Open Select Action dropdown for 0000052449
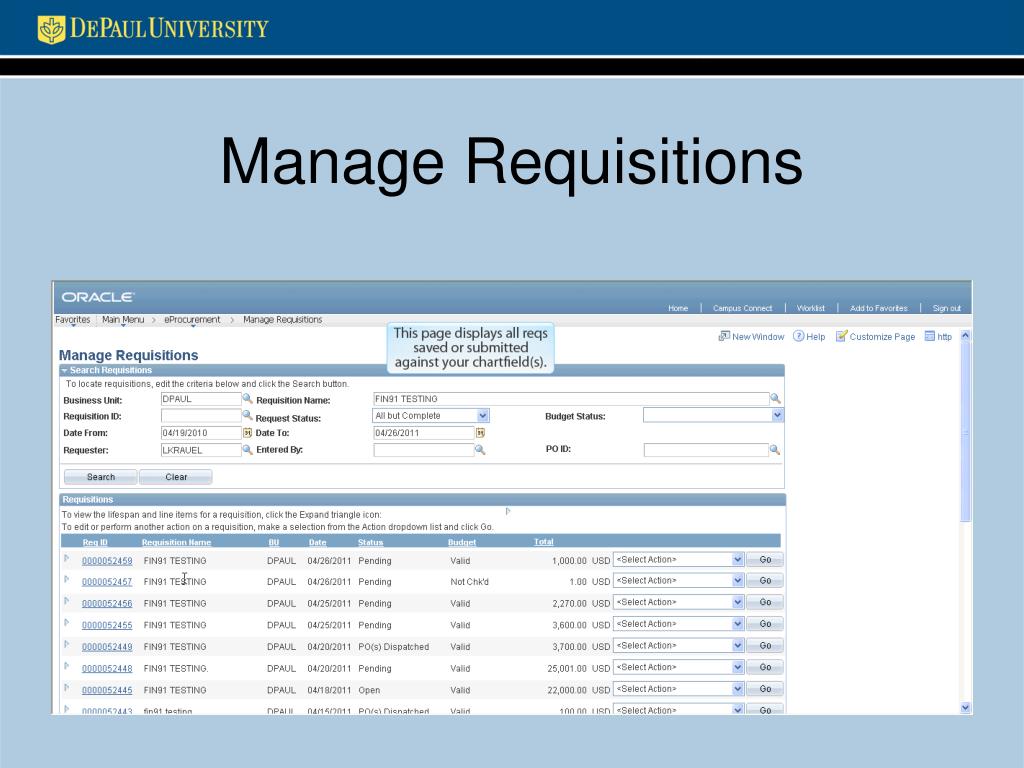 click(737, 645)
